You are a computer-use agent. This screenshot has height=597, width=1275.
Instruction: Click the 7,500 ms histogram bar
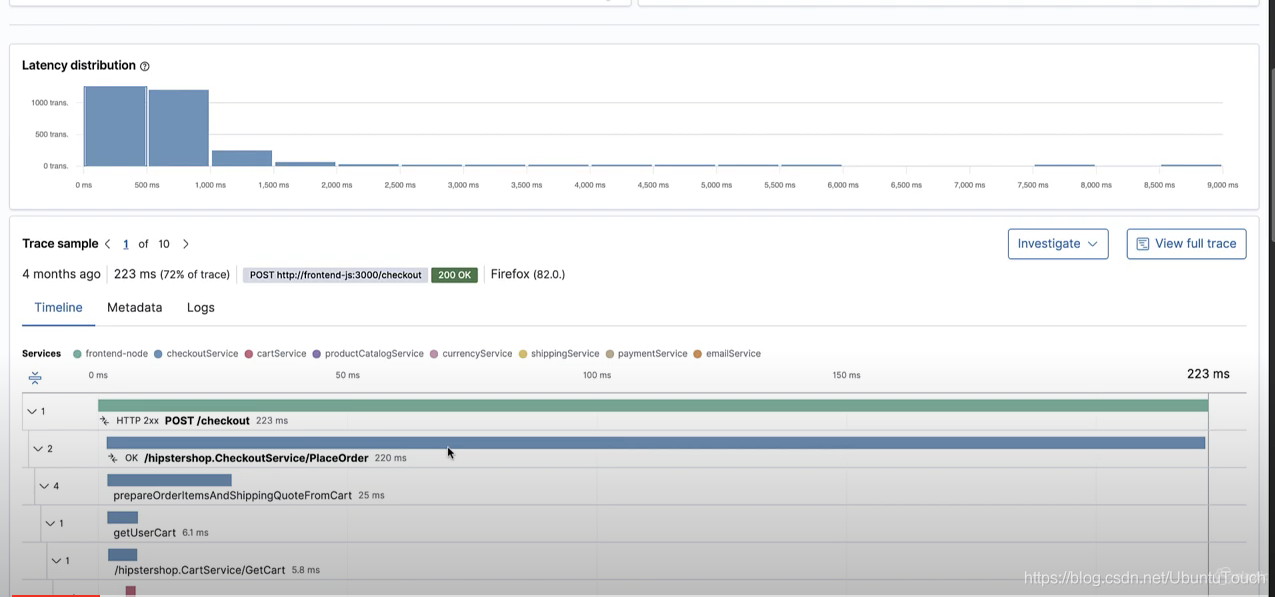pos(1064,165)
